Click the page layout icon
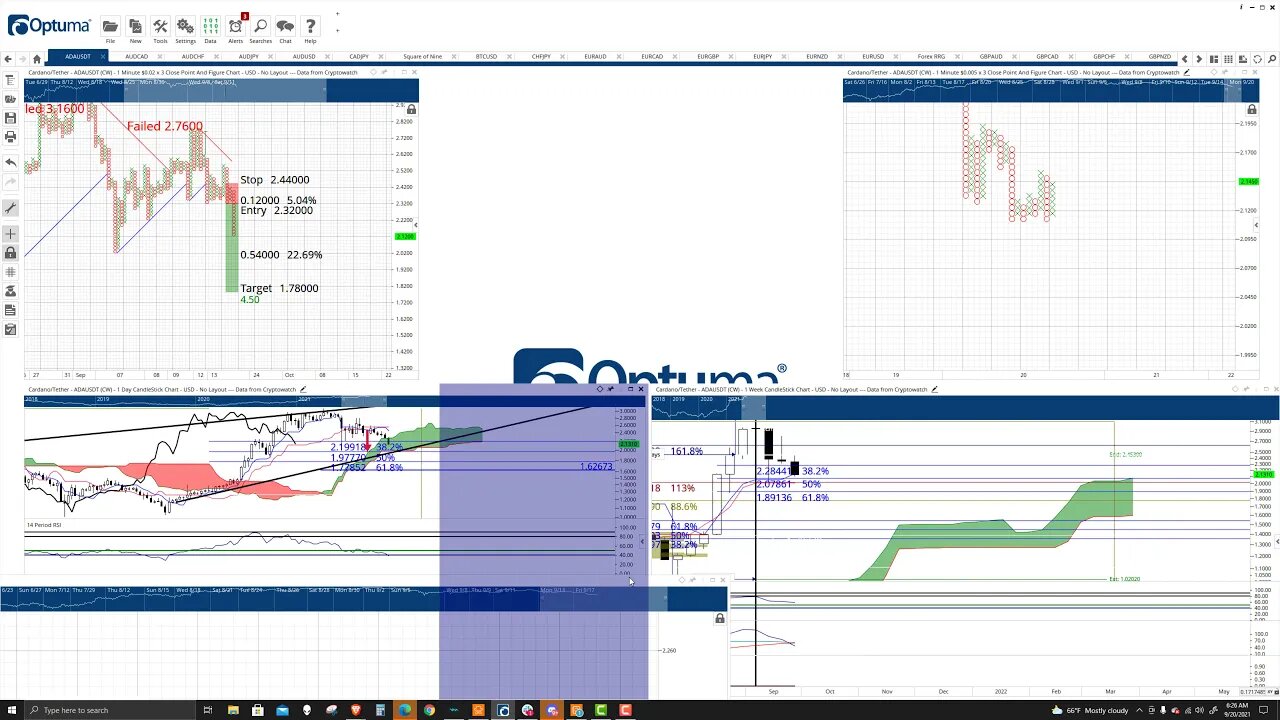The image size is (1280, 720). 1214,59
